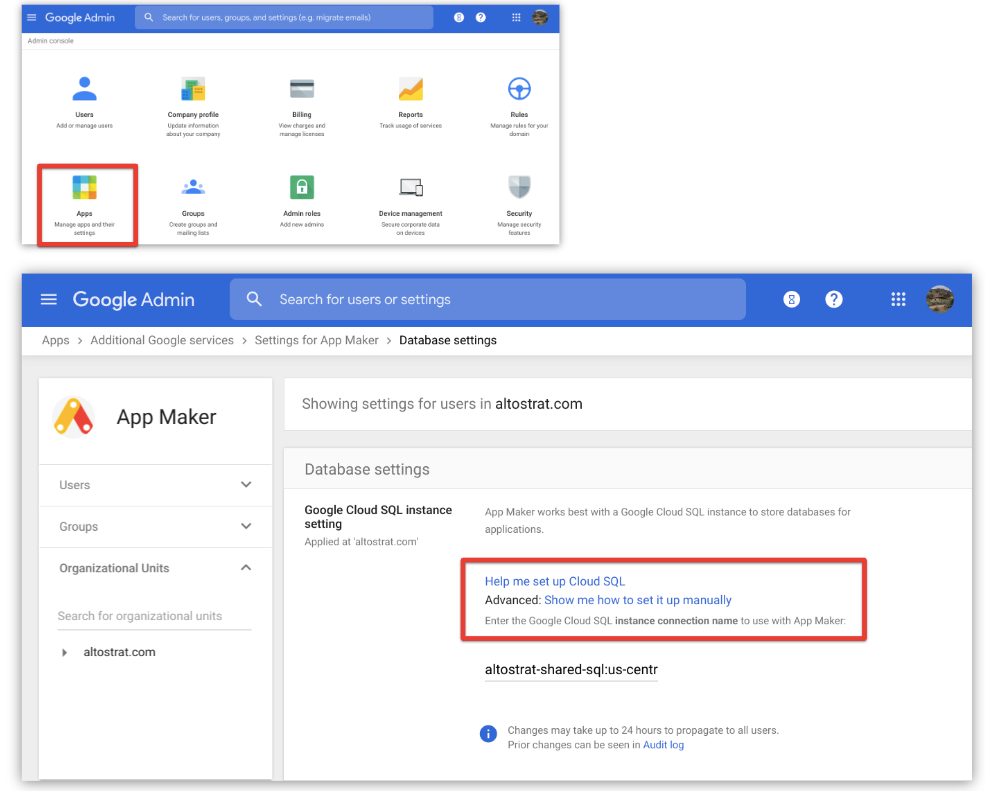Click Help me set up Cloud SQL link
This screenshot has width=985, height=791.
coord(555,581)
